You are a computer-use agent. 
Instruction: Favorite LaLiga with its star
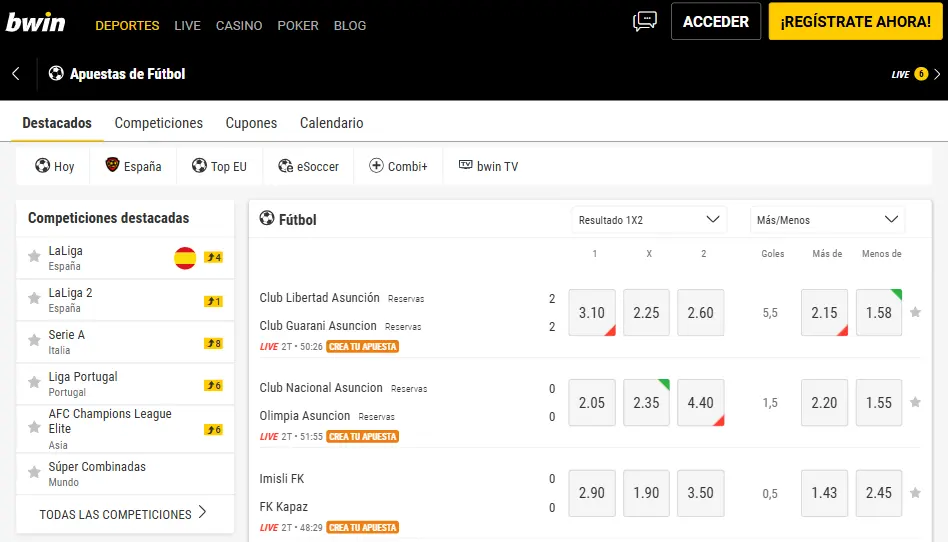pyautogui.click(x=34, y=257)
